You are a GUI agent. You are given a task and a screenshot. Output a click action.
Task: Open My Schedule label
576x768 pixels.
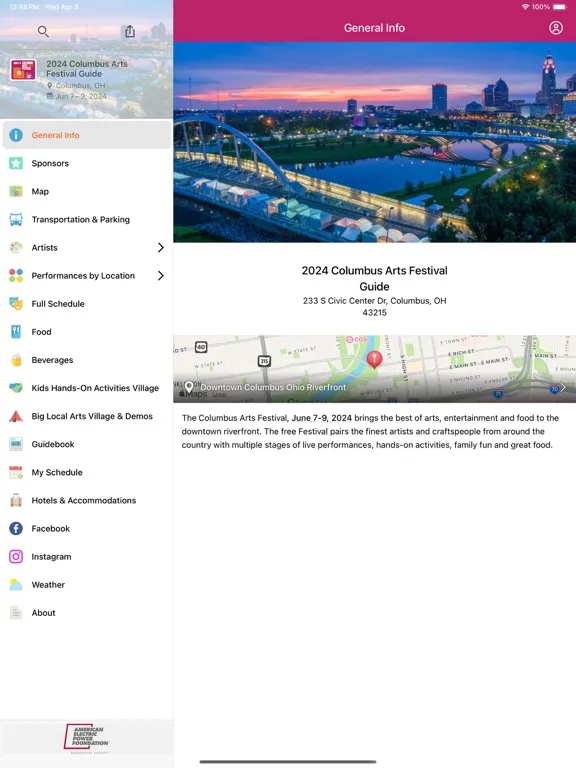[x=57, y=472]
